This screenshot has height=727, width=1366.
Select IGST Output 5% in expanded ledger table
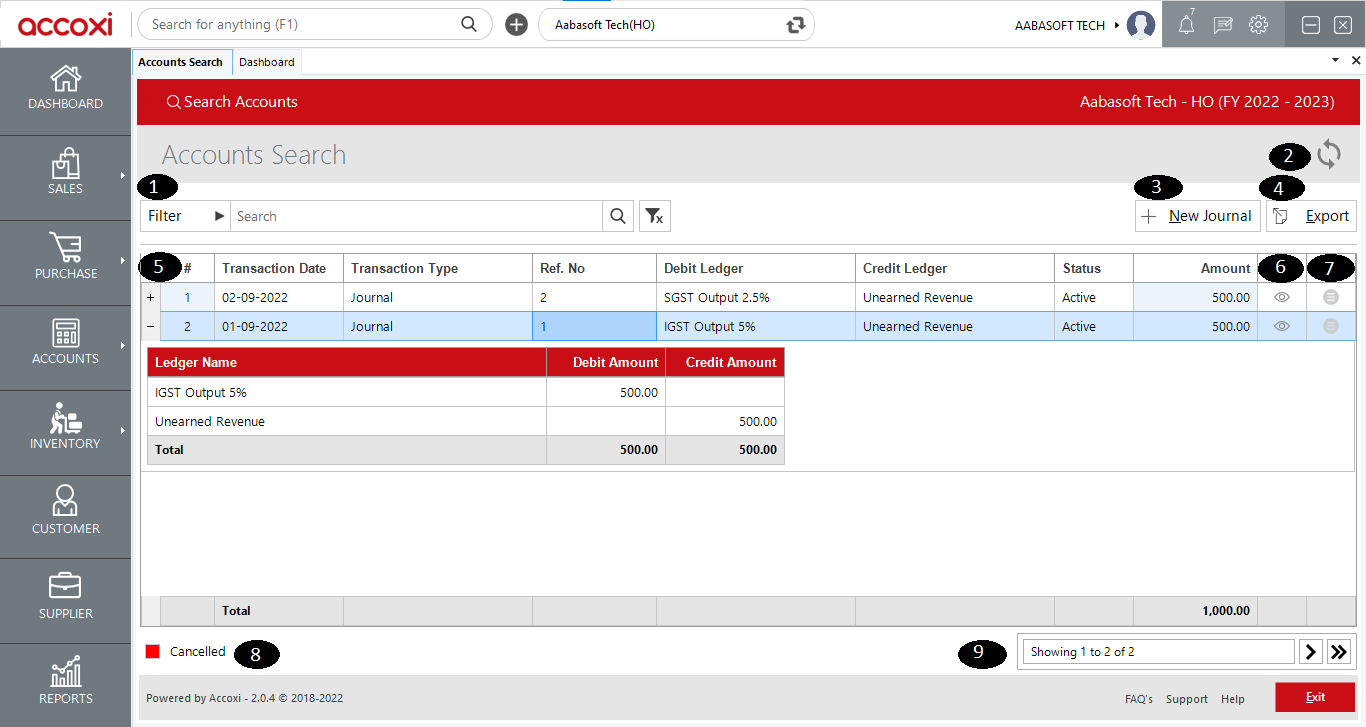[x=347, y=392]
